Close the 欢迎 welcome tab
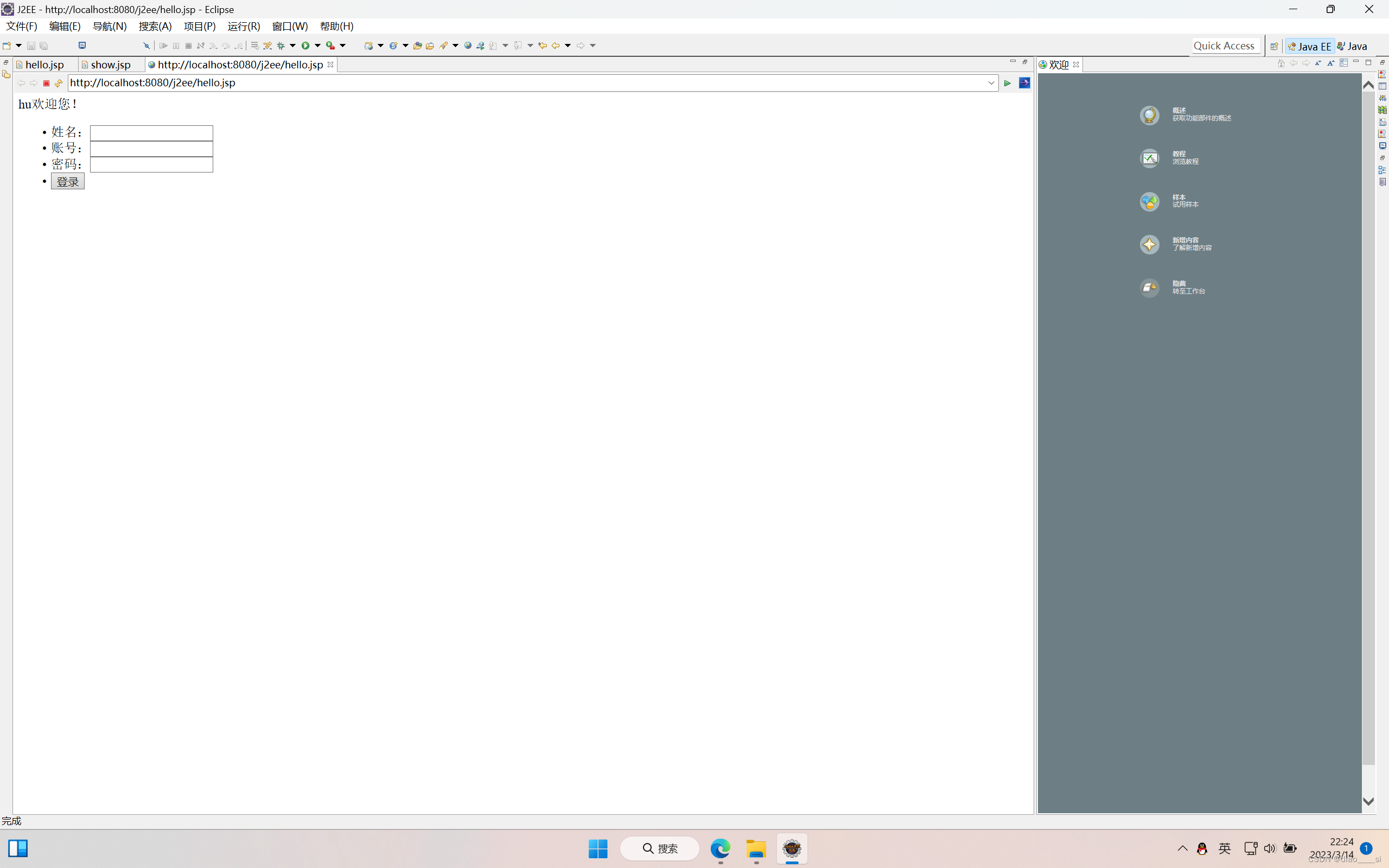 pyautogui.click(x=1076, y=65)
